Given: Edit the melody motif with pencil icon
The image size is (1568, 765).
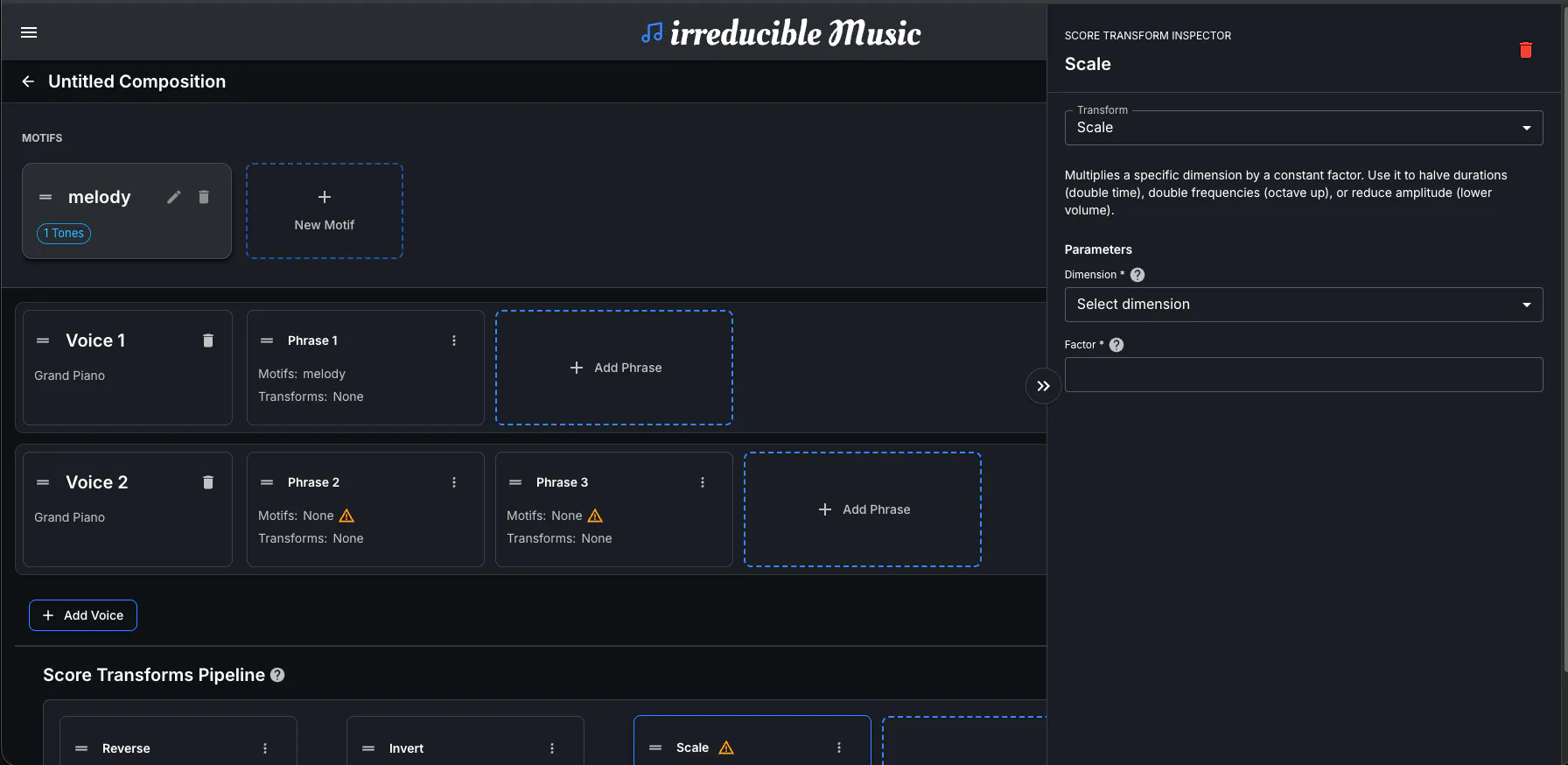Looking at the screenshot, I should (174, 197).
